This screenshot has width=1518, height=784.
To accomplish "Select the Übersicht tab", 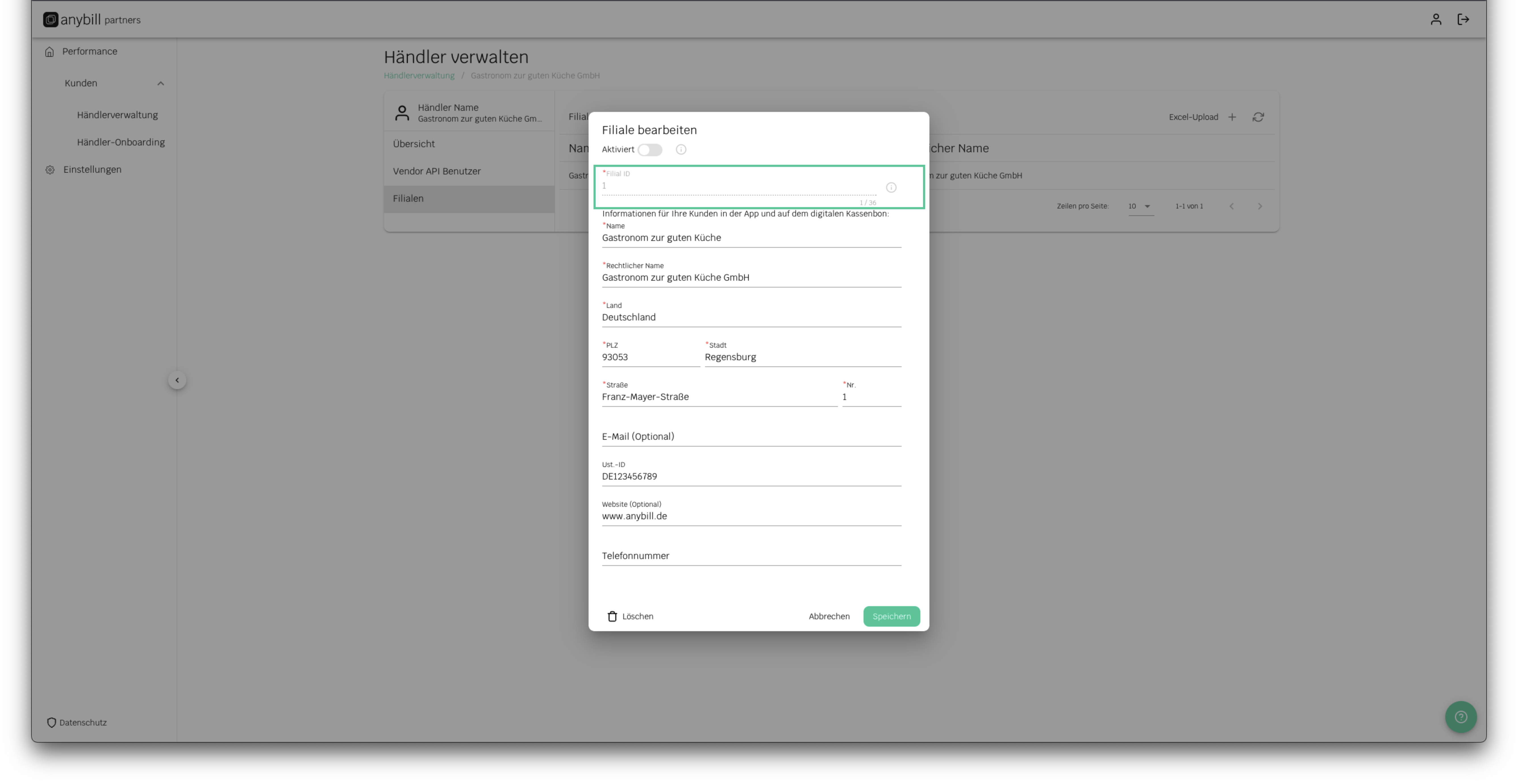I will tap(469, 144).
